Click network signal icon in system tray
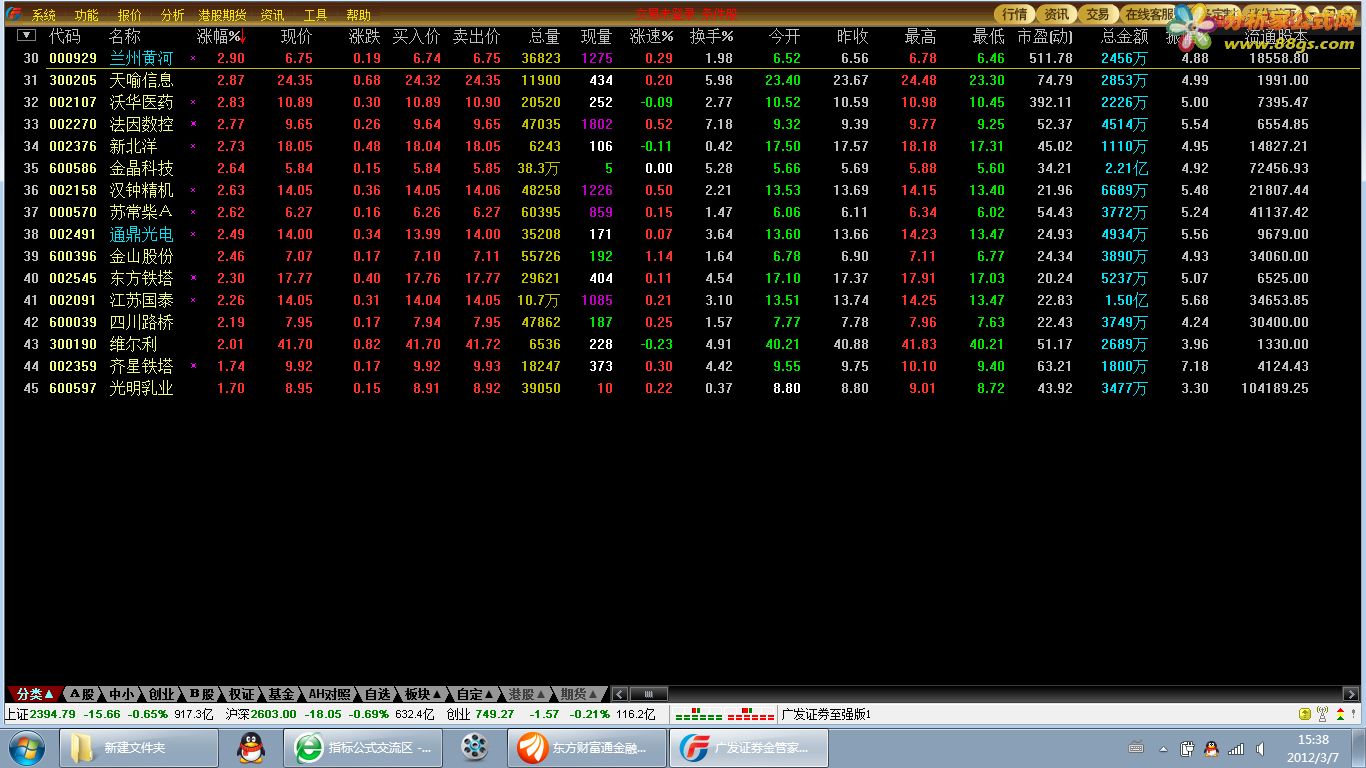Image resolution: width=1366 pixels, height=768 pixels. click(1236, 748)
